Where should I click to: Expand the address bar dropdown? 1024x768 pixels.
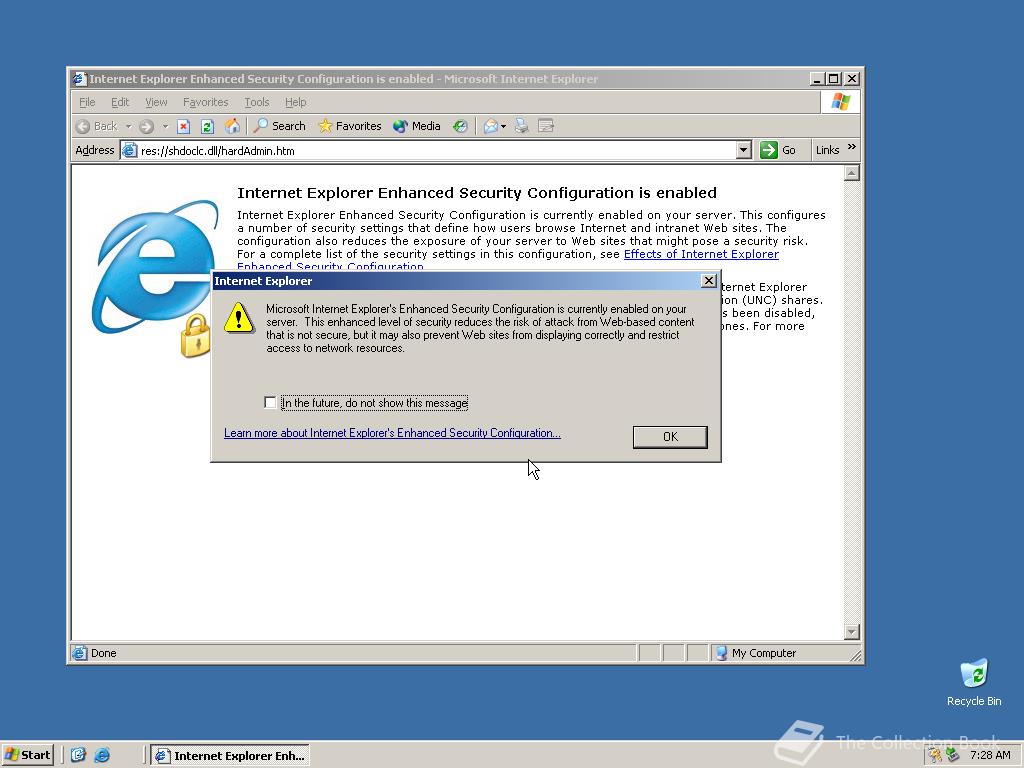coord(743,151)
